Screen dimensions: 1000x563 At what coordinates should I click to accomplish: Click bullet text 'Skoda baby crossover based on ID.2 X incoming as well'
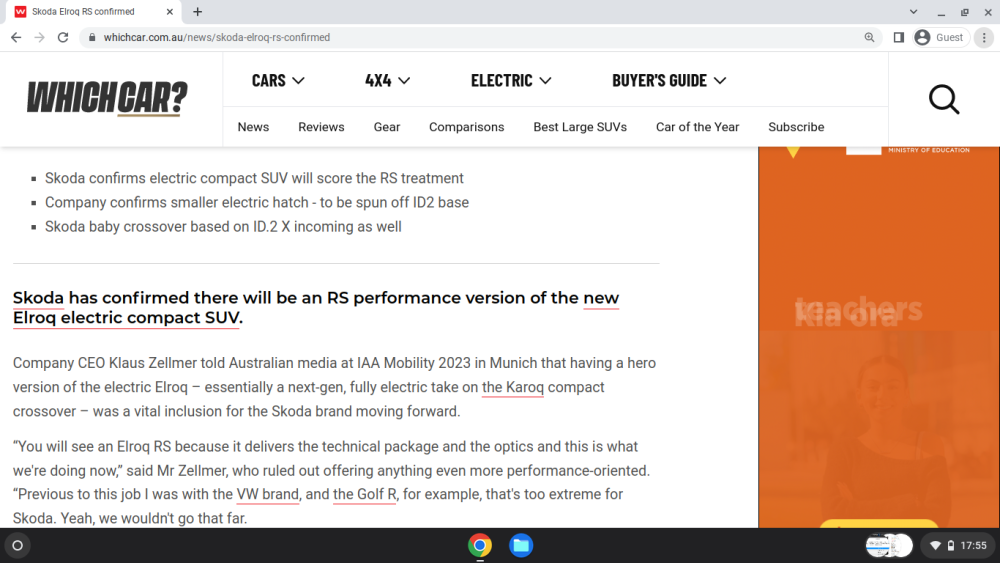click(x=223, y=226)
